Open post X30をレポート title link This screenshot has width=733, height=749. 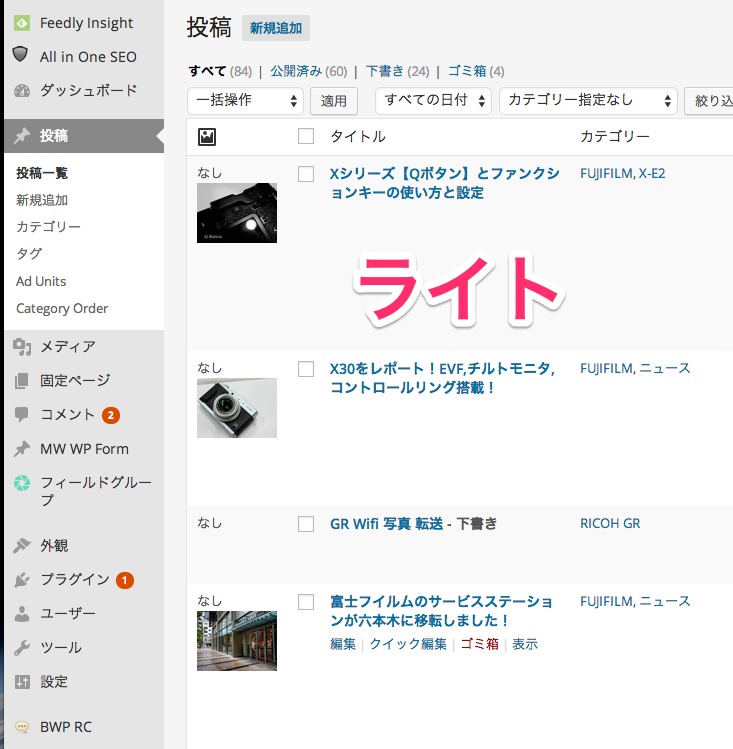442,378
